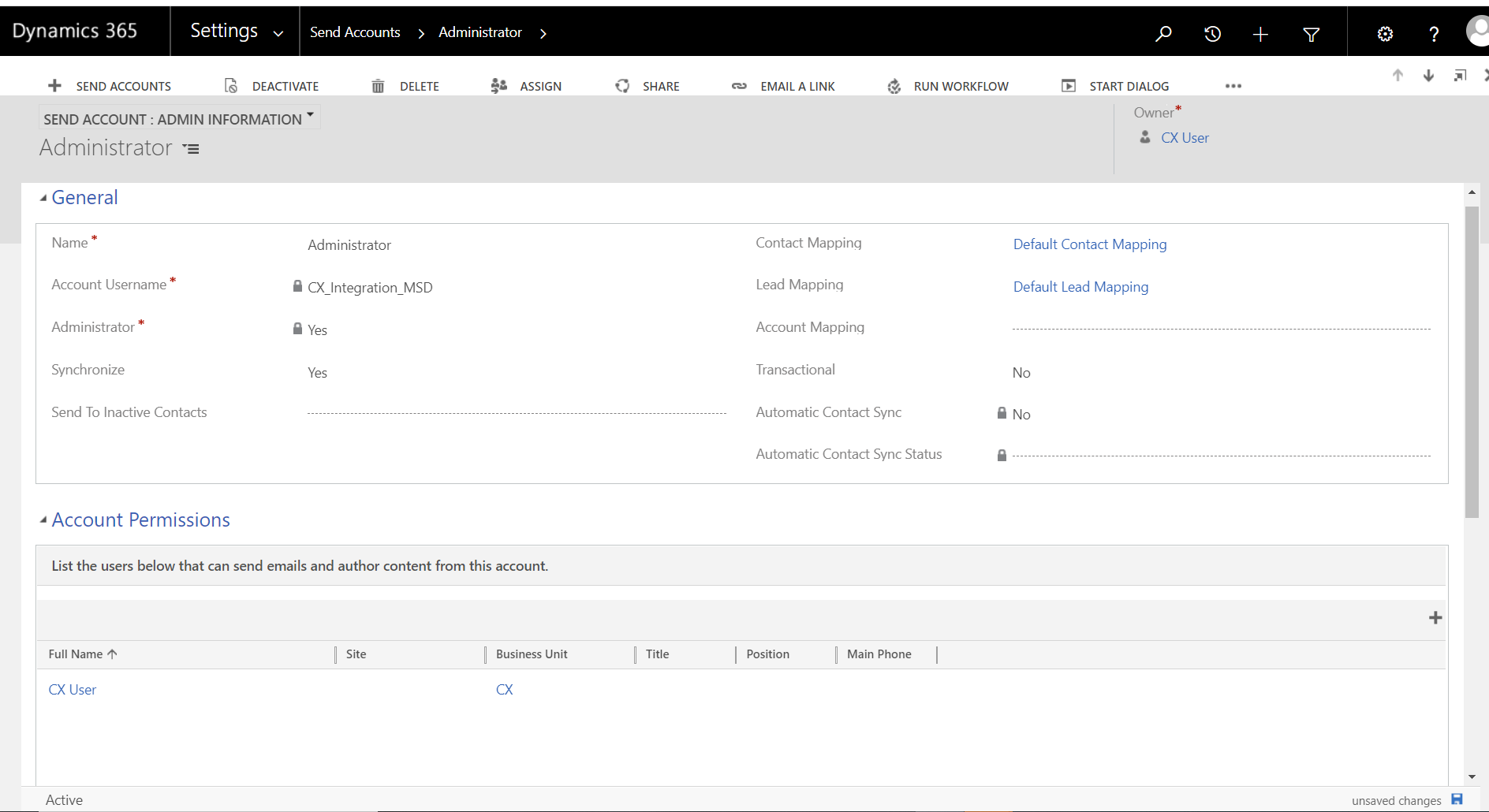The width and height of the screenshot is (1489, 812).
Task: Open the settings gear icon
Action: tap(1385, 34)
